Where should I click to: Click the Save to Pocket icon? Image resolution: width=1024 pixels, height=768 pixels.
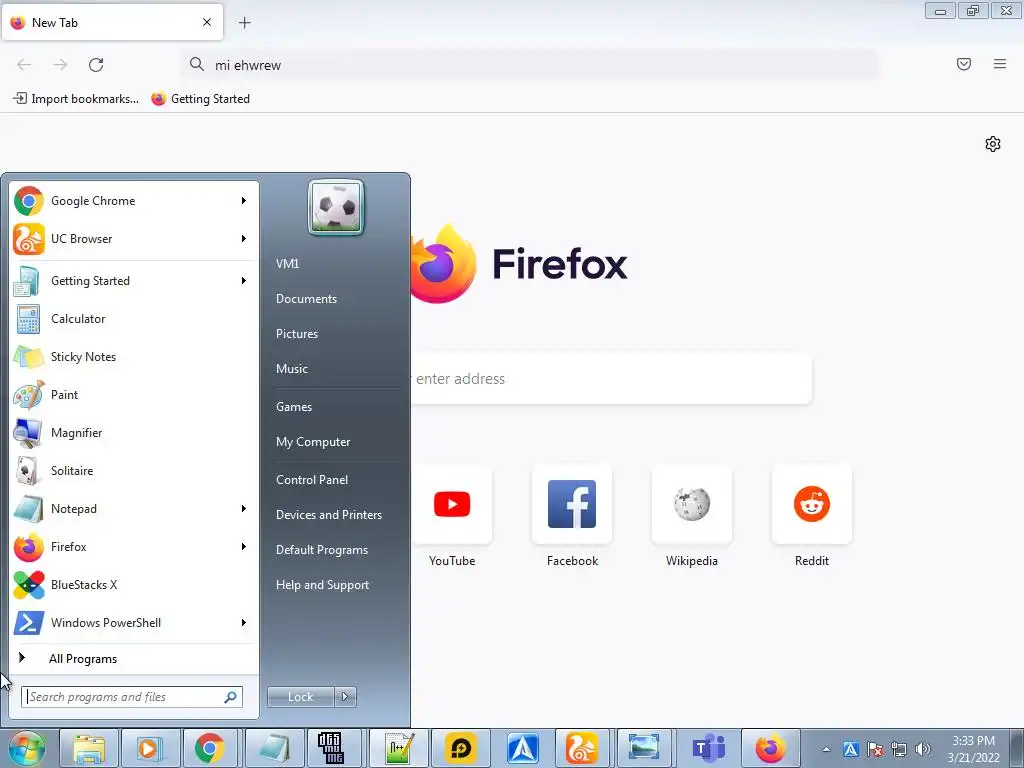click(964, 64)
